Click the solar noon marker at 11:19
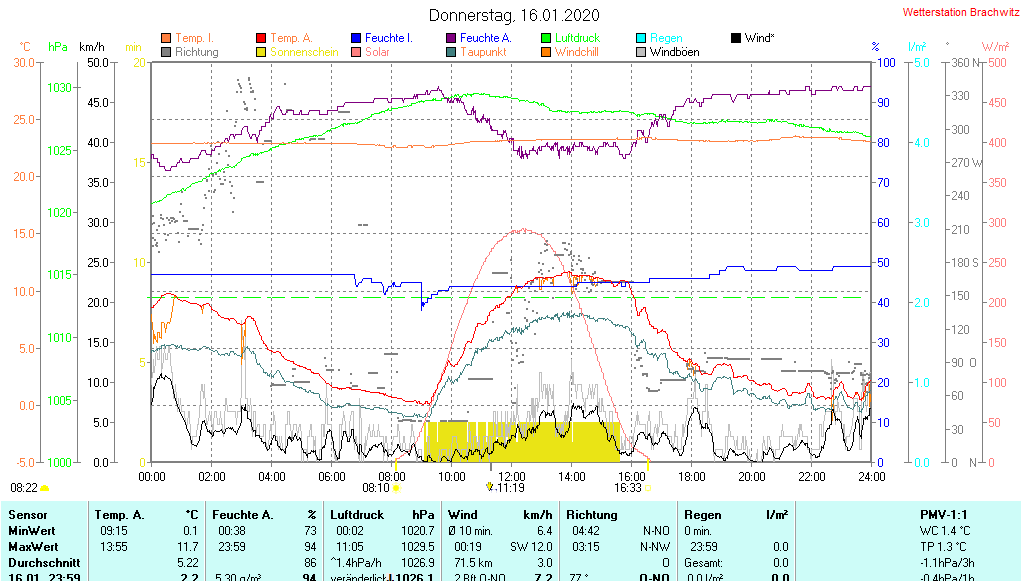The height and width of the screenshot is (581, 1021). [489, 487]
